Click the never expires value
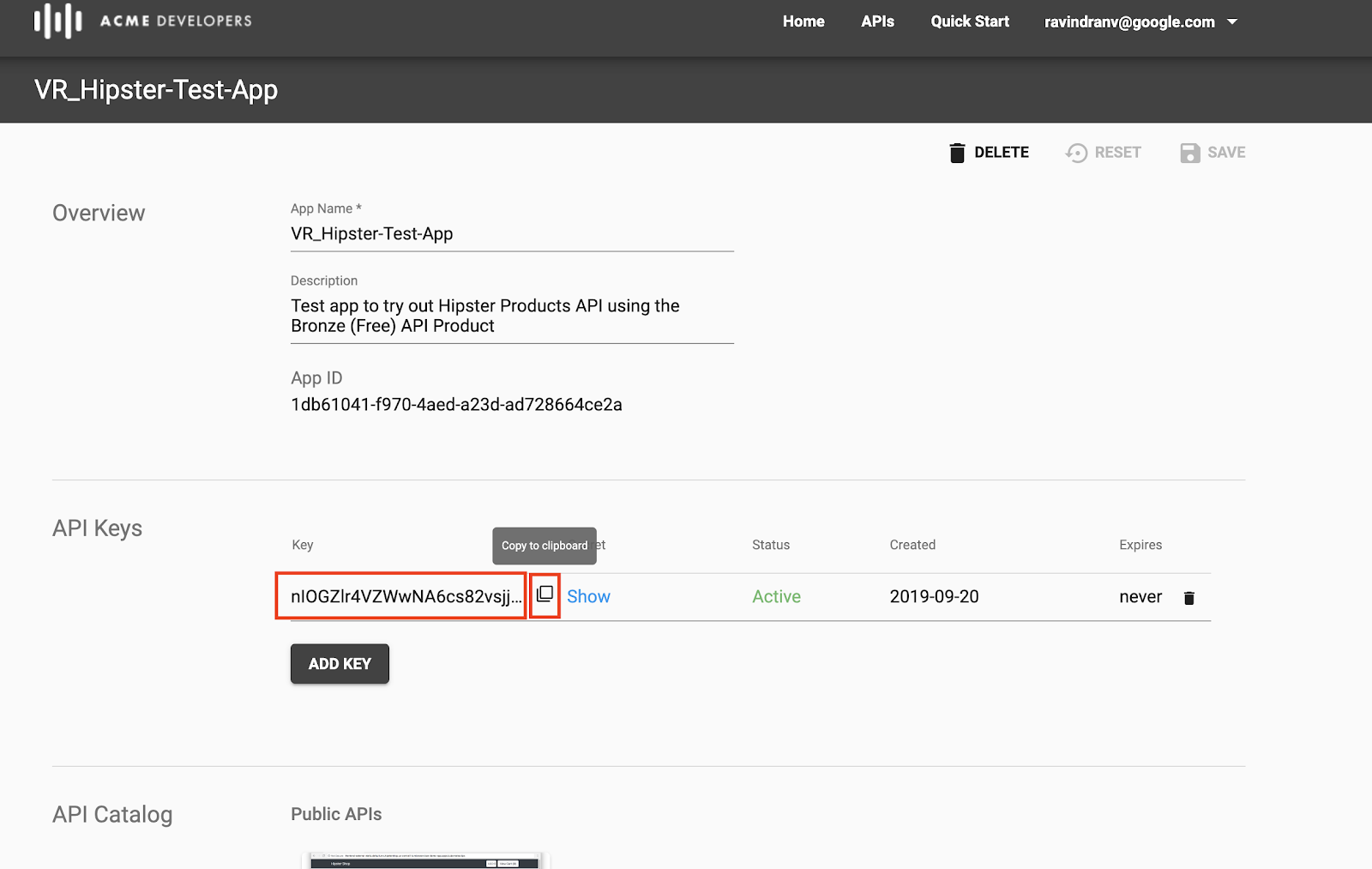 [1140, 597]
